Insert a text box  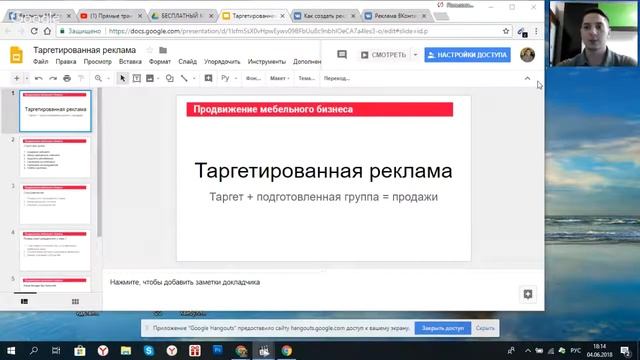[137, 78]
